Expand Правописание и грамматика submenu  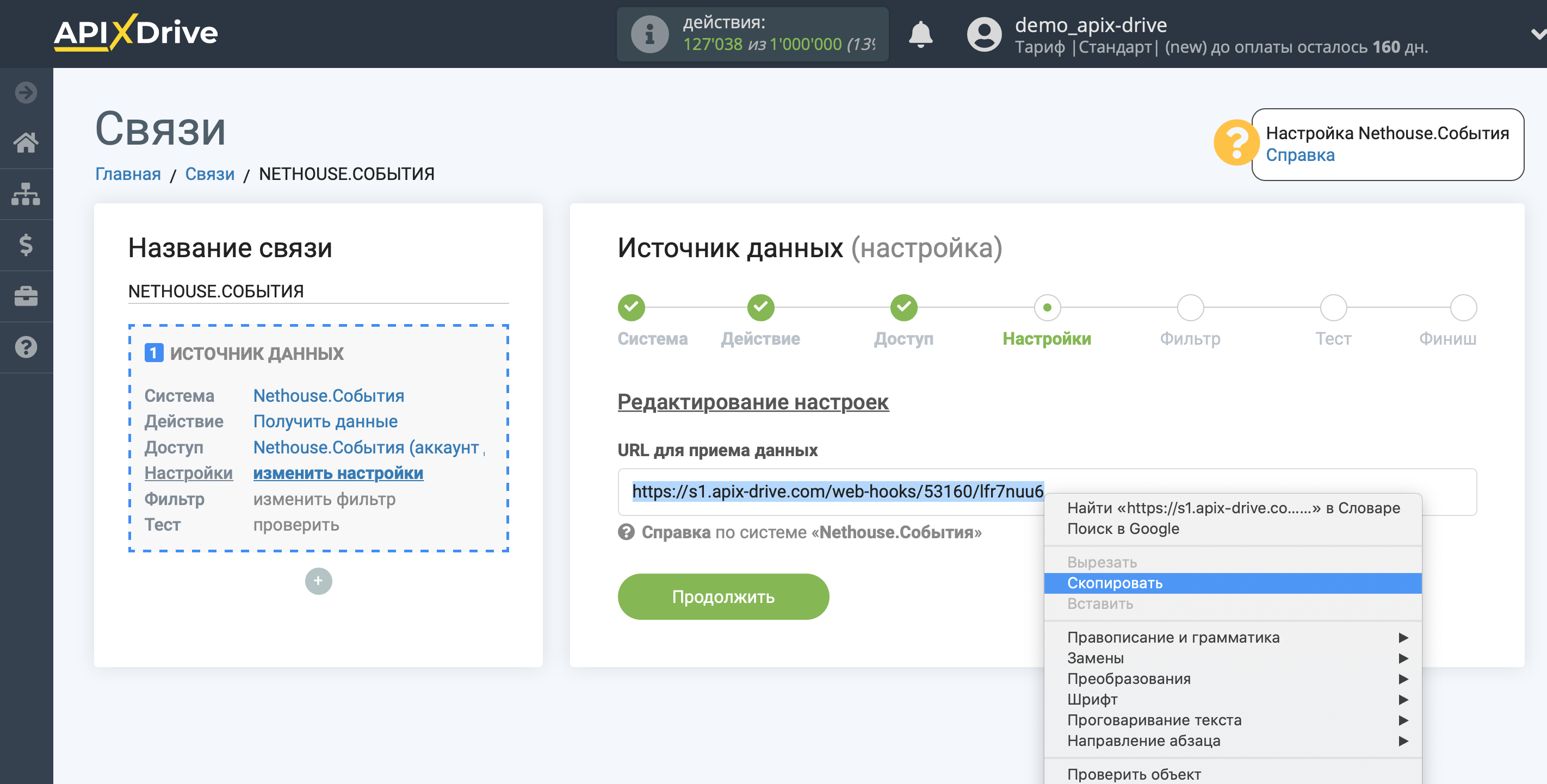tap(1233, 638)
